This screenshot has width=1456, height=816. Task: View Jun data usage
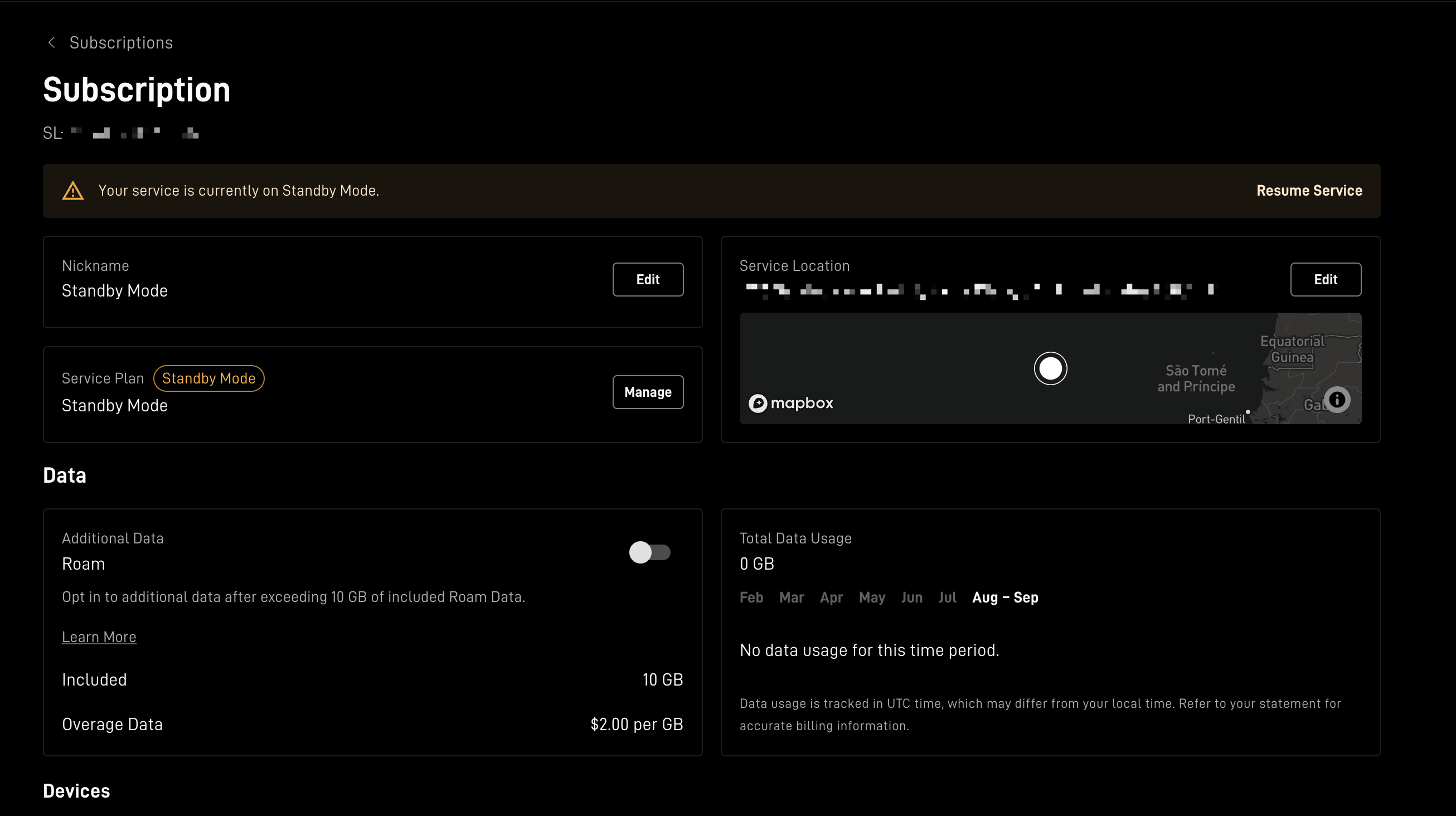(911, 598)
